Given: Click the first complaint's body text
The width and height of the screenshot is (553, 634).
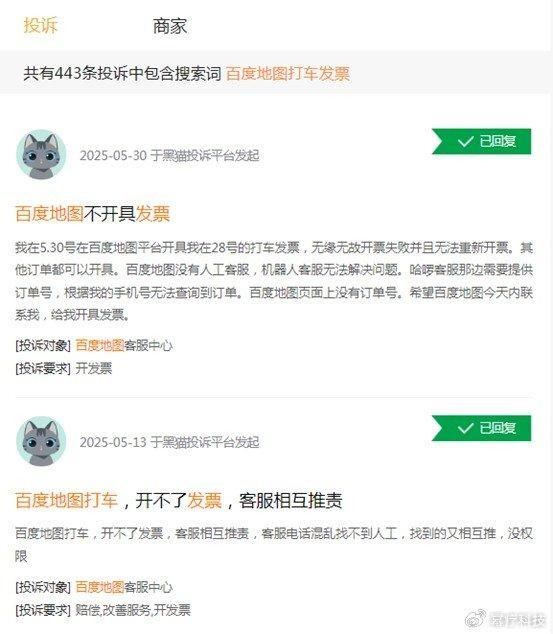Looking at the screenshot, I should (274, 281).
